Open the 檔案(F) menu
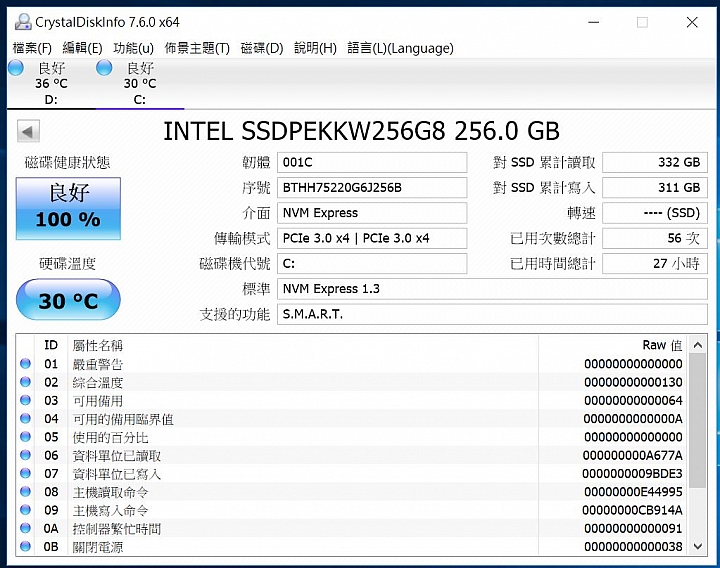The height and width of the screenshot is (568, 720). point(32,48)
